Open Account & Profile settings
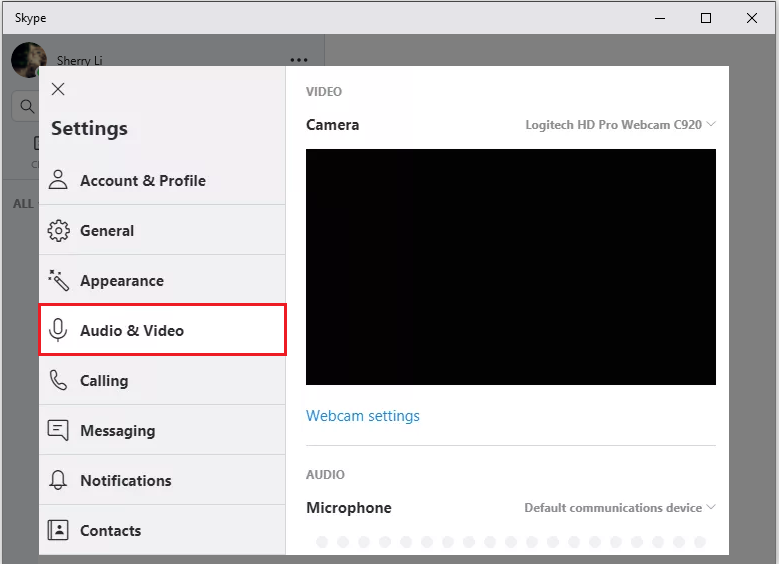The width and height of the screenshot is (779, 564). [162, 180]
